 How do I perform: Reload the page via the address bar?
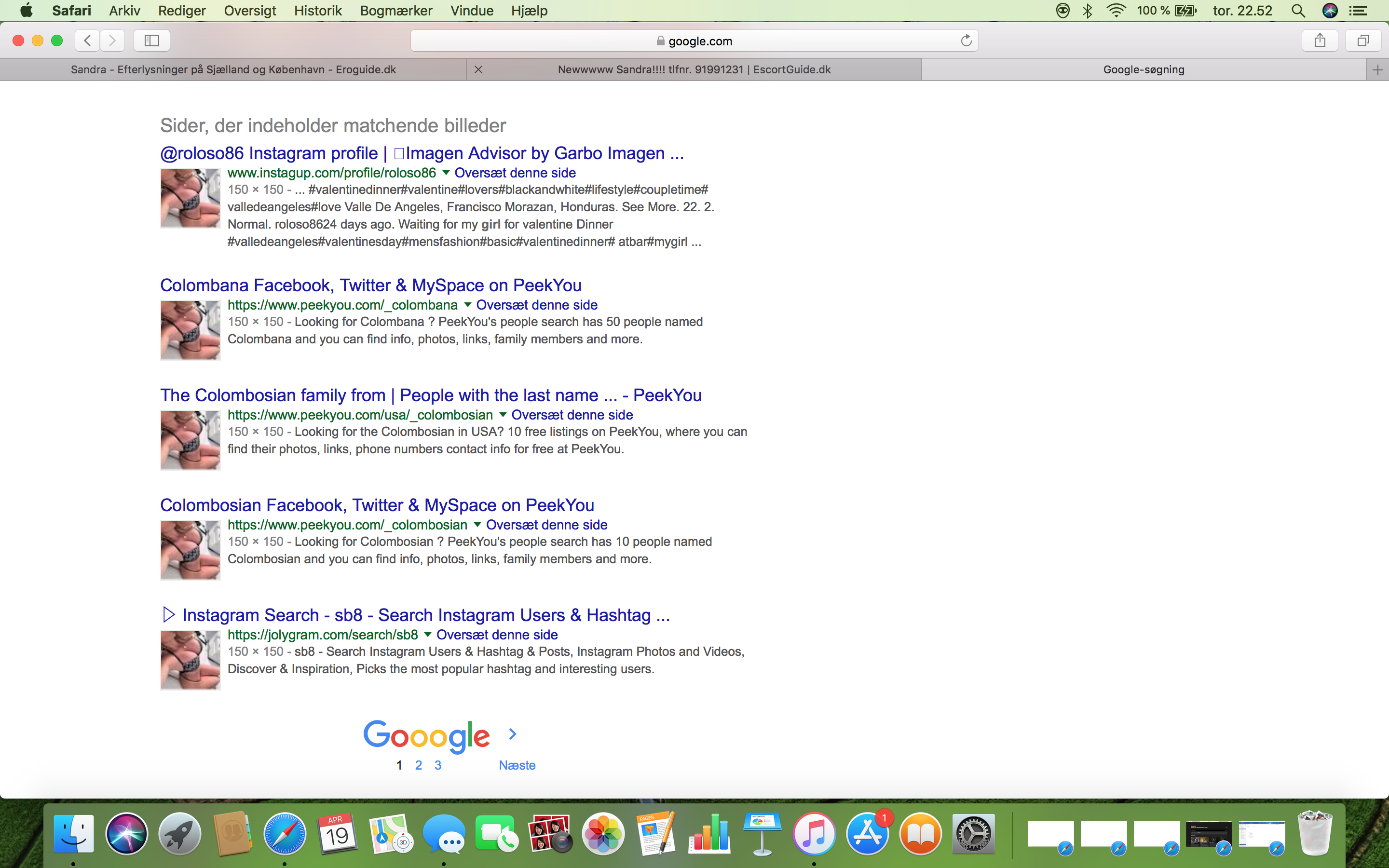click(966, 40)
